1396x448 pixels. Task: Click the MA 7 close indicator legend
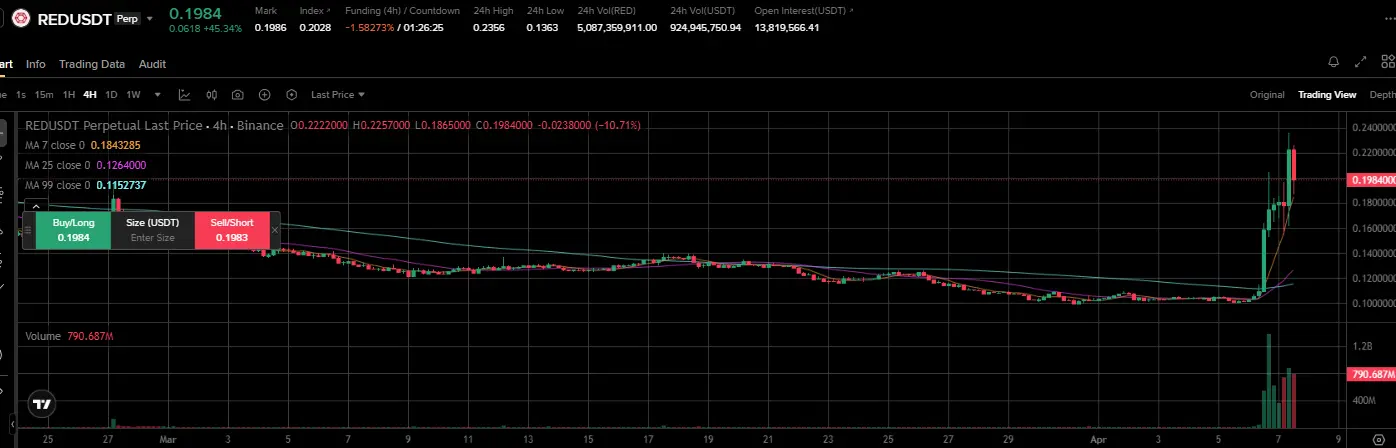point(85,146)
